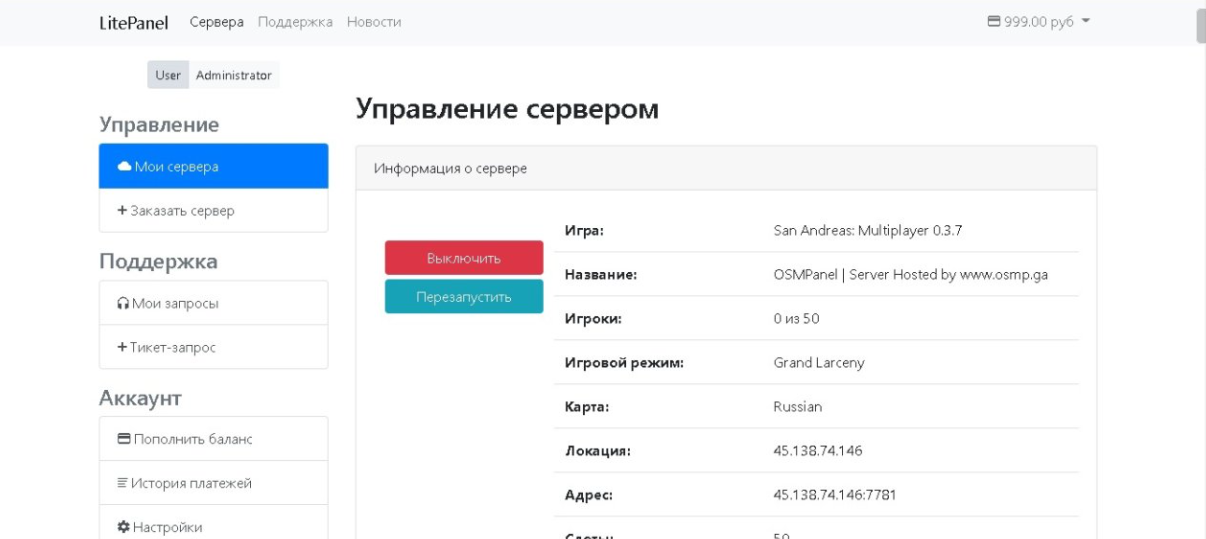The width and height of the screenshot is (1206, 539).
Task: Open the Новости navigation item
Action: [x=374, y=22]
